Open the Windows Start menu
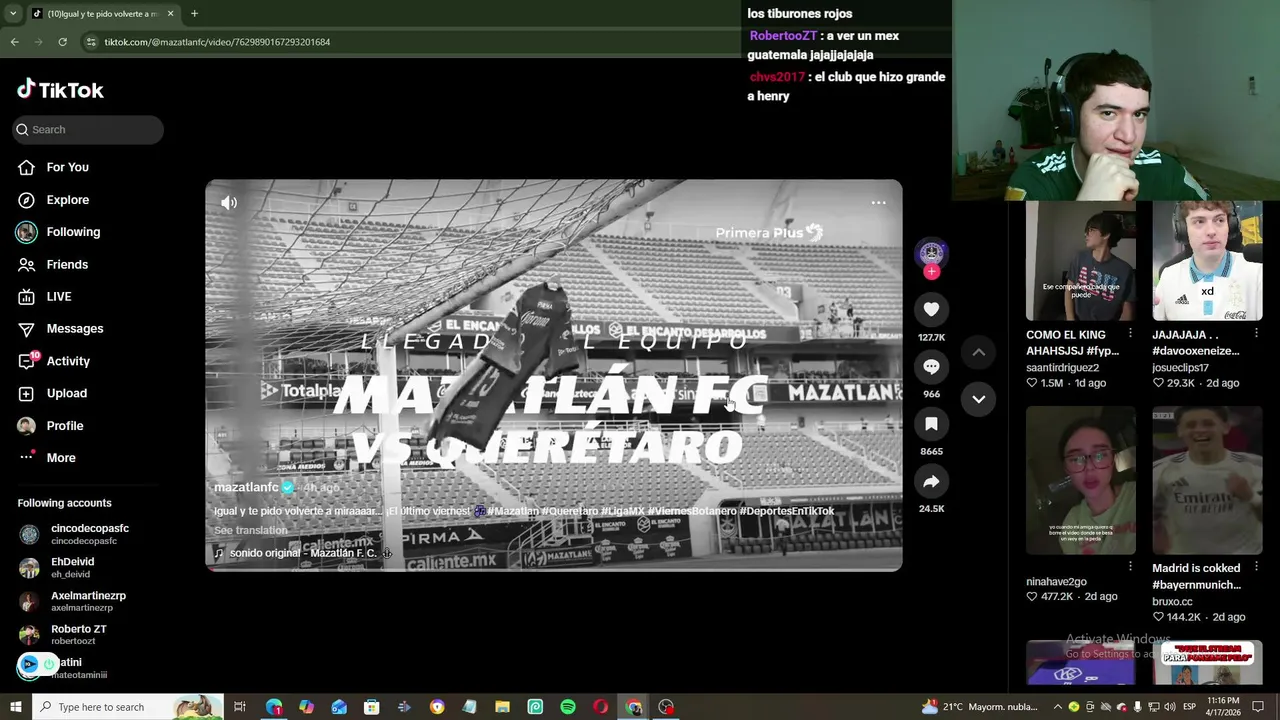This screenshot has width=1280, height=720. click(15, 707)
